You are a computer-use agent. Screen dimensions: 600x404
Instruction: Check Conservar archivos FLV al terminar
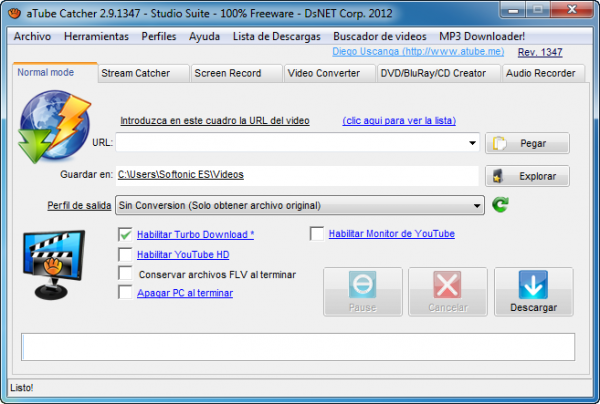pyautogui.click(x=125, y=273)
